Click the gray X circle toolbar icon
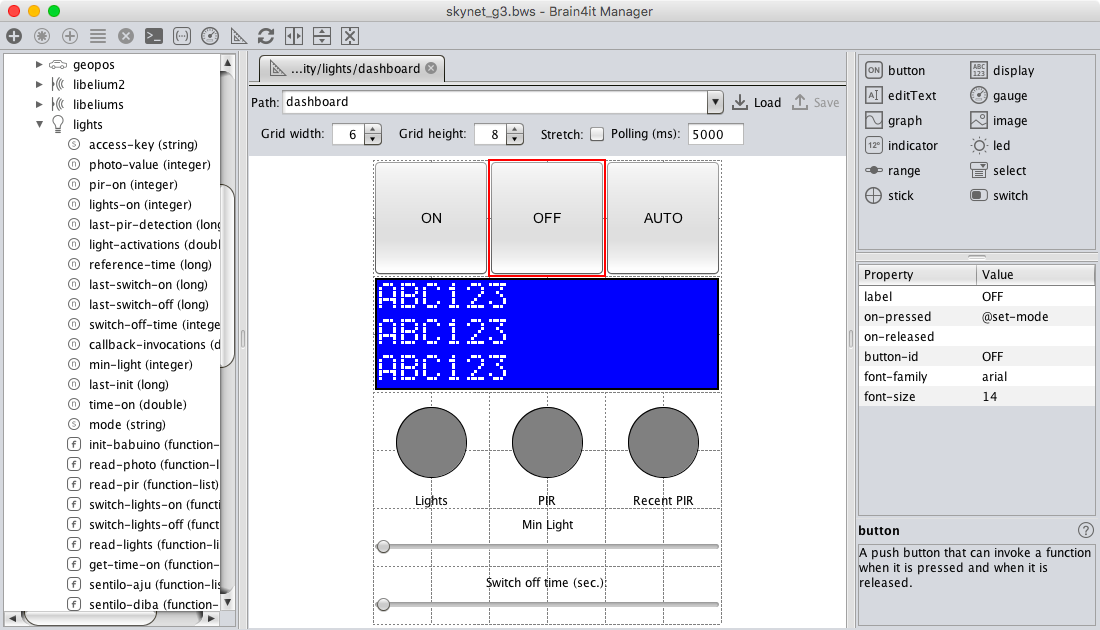 (x=126, y=36)
